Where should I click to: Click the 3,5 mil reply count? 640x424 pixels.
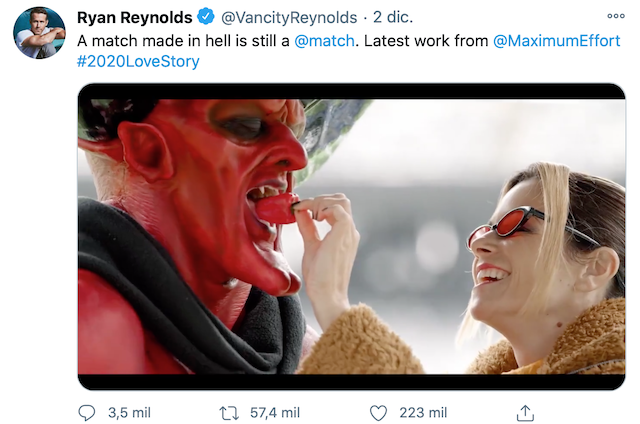(127, 412)
